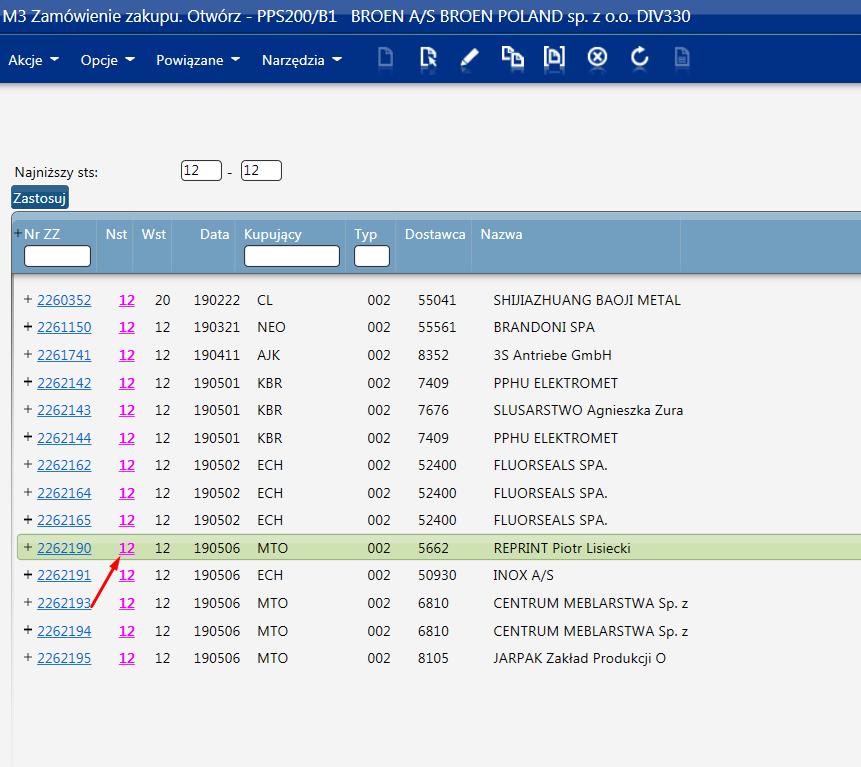Open order link 2261150
Image resolution: width=861 pixels, height=767 pixels.
pyautogui.click(x=64, y=327)
